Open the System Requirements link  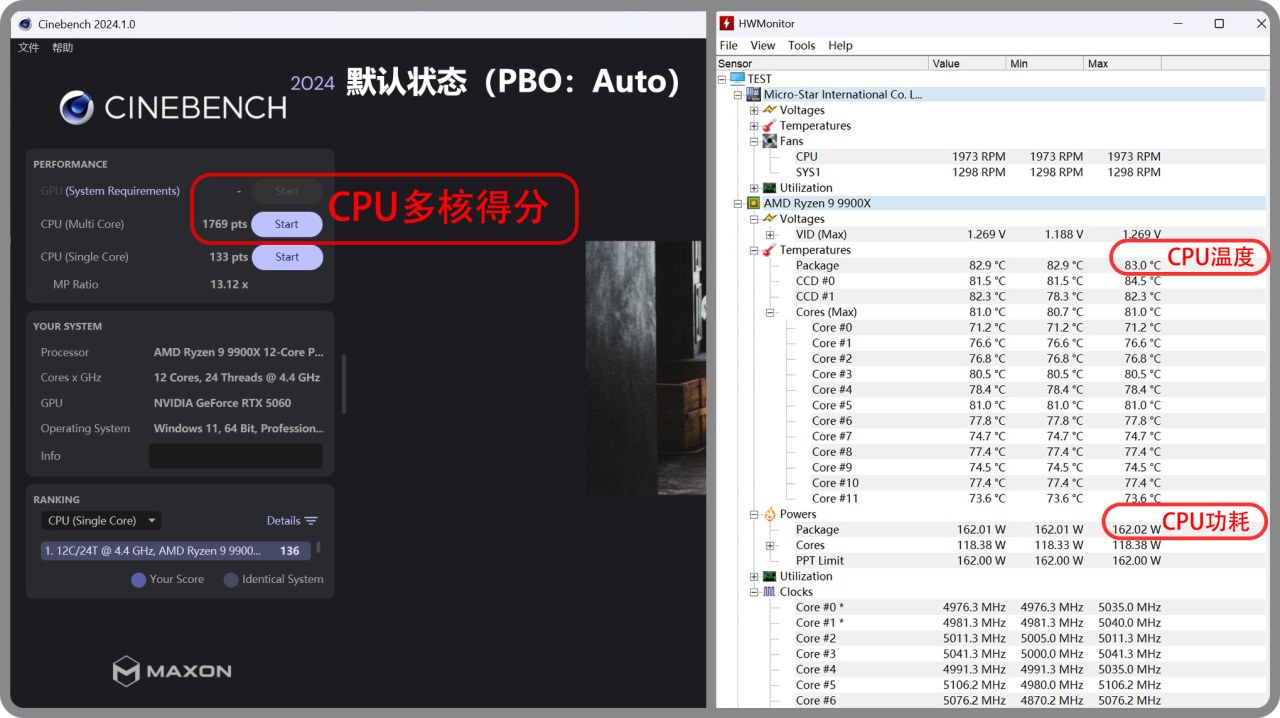(x=123, y=191)
